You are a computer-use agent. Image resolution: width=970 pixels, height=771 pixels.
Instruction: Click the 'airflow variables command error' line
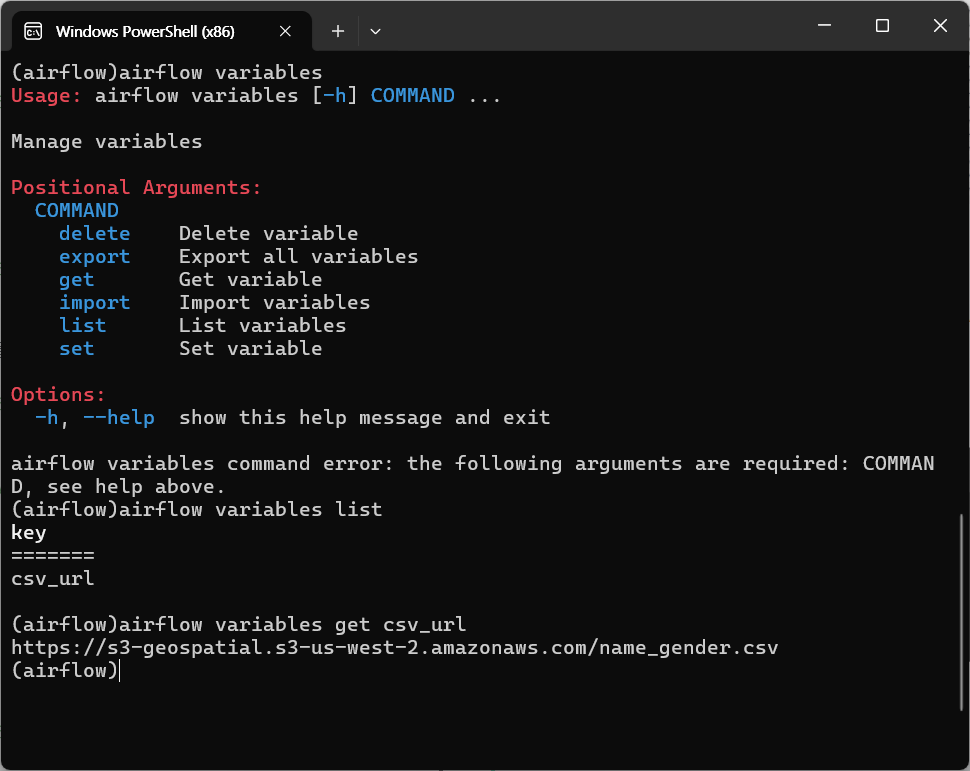tap(473, 475)
